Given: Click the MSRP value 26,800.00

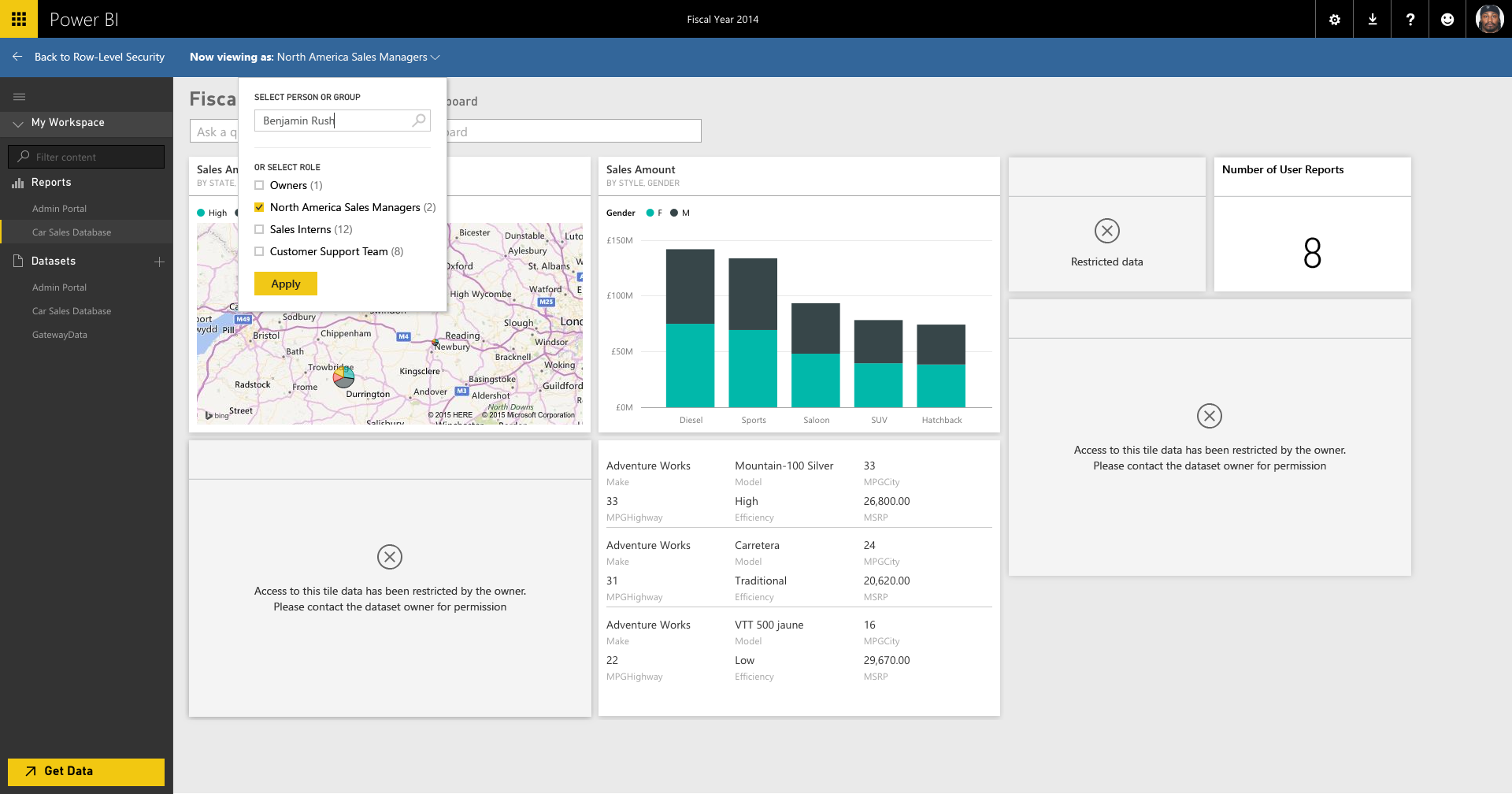Looking at the screenshot, I should tap(886, 501).
